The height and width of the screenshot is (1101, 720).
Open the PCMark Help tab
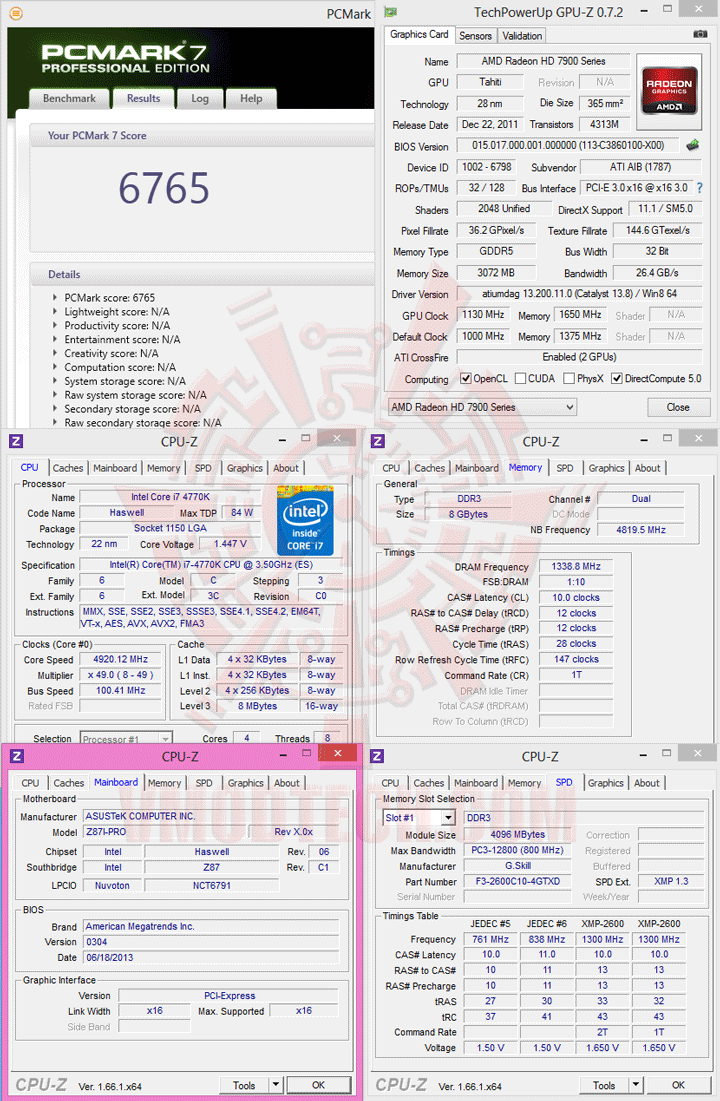coord(251,99)
